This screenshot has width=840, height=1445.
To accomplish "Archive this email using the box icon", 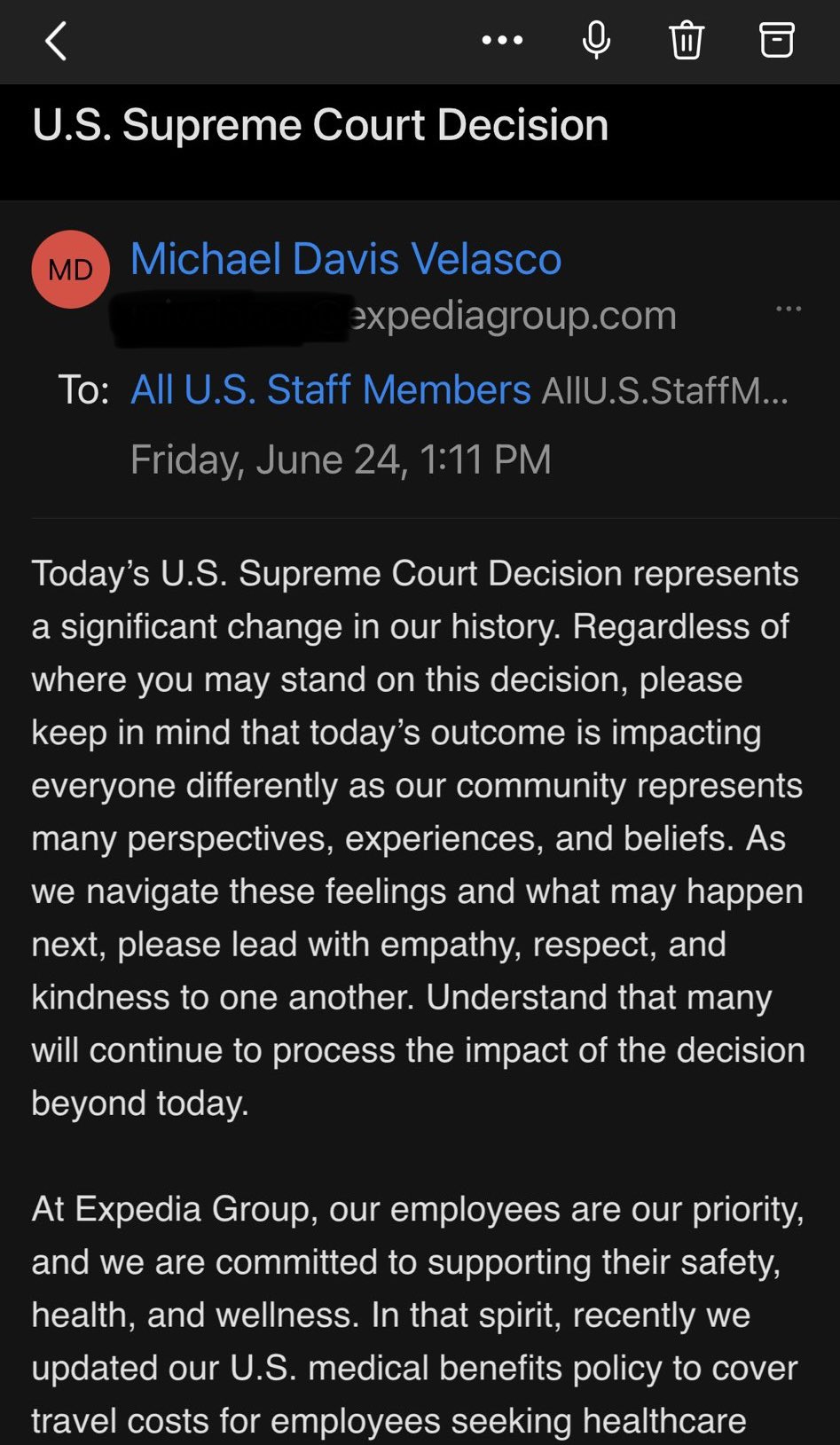I will click(776, 41).
